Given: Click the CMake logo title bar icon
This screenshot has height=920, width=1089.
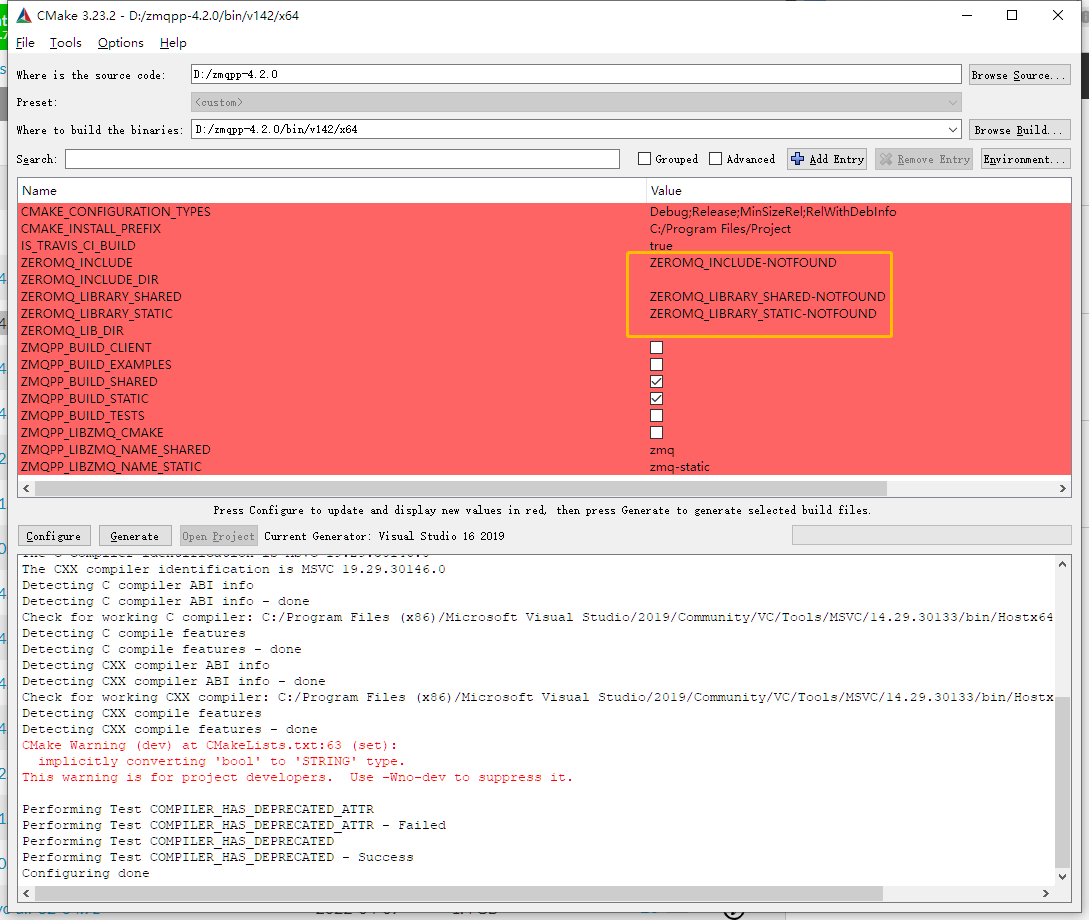Looking at the screenshot, I should tap(24, 15).
